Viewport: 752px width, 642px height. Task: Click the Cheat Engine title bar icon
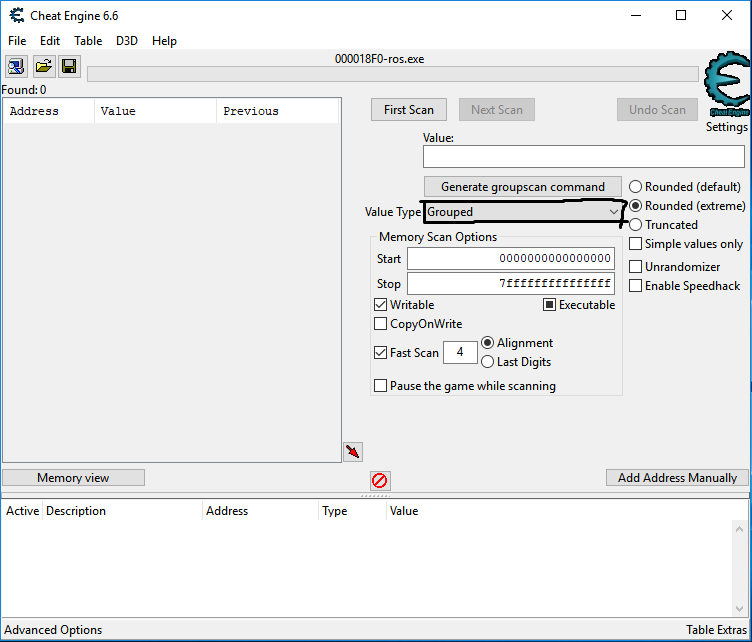[x=16, y=16]
